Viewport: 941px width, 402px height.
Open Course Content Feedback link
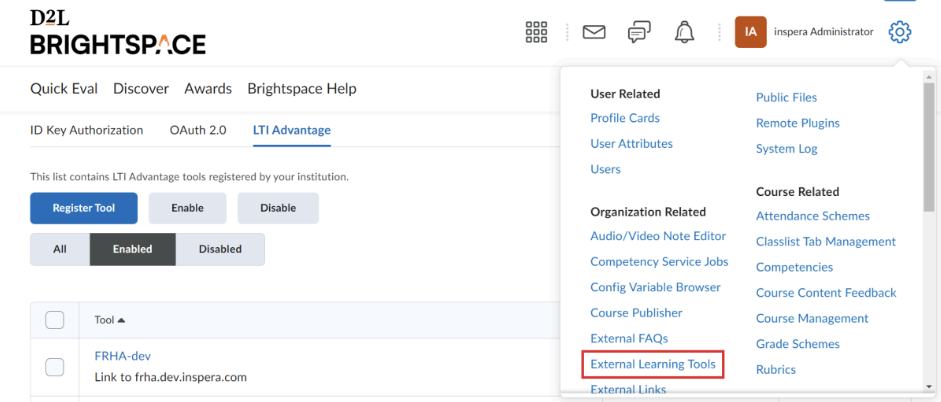826,293
